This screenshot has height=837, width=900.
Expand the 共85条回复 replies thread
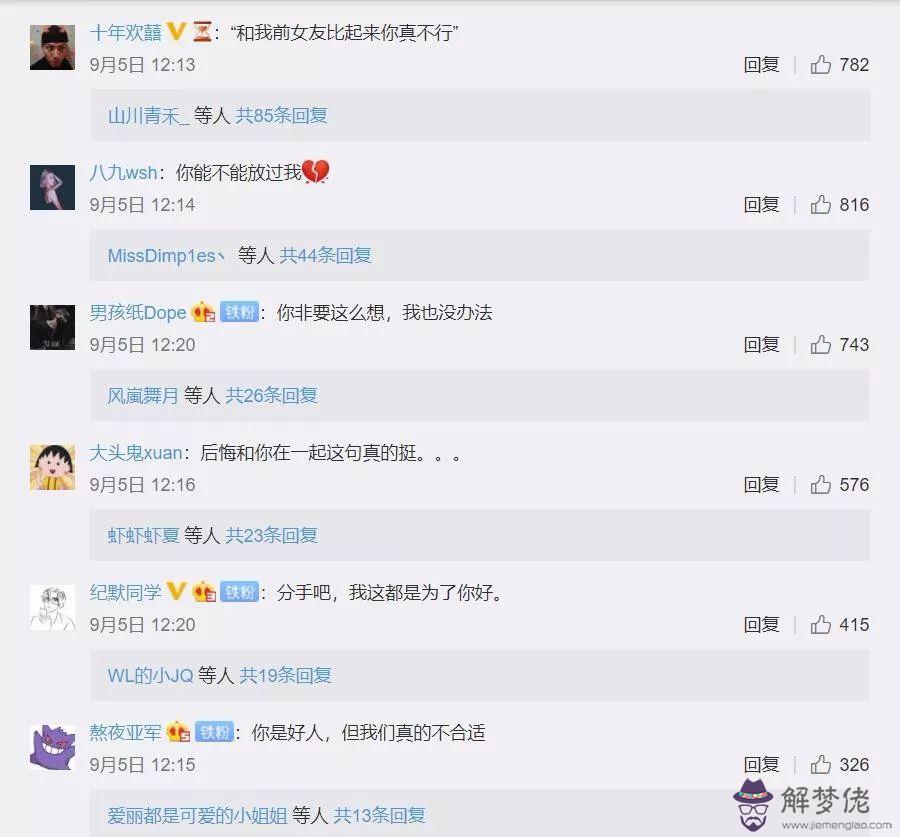click(281, 115)
